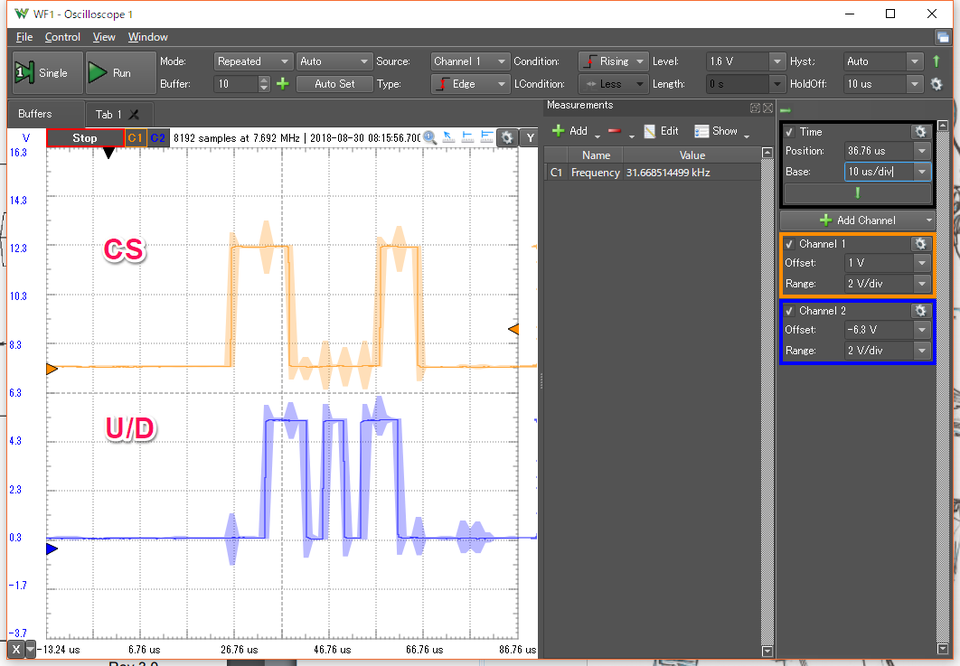Open the Control menu
The height and width of the screenshot is (666, 960).
(62, 37)
